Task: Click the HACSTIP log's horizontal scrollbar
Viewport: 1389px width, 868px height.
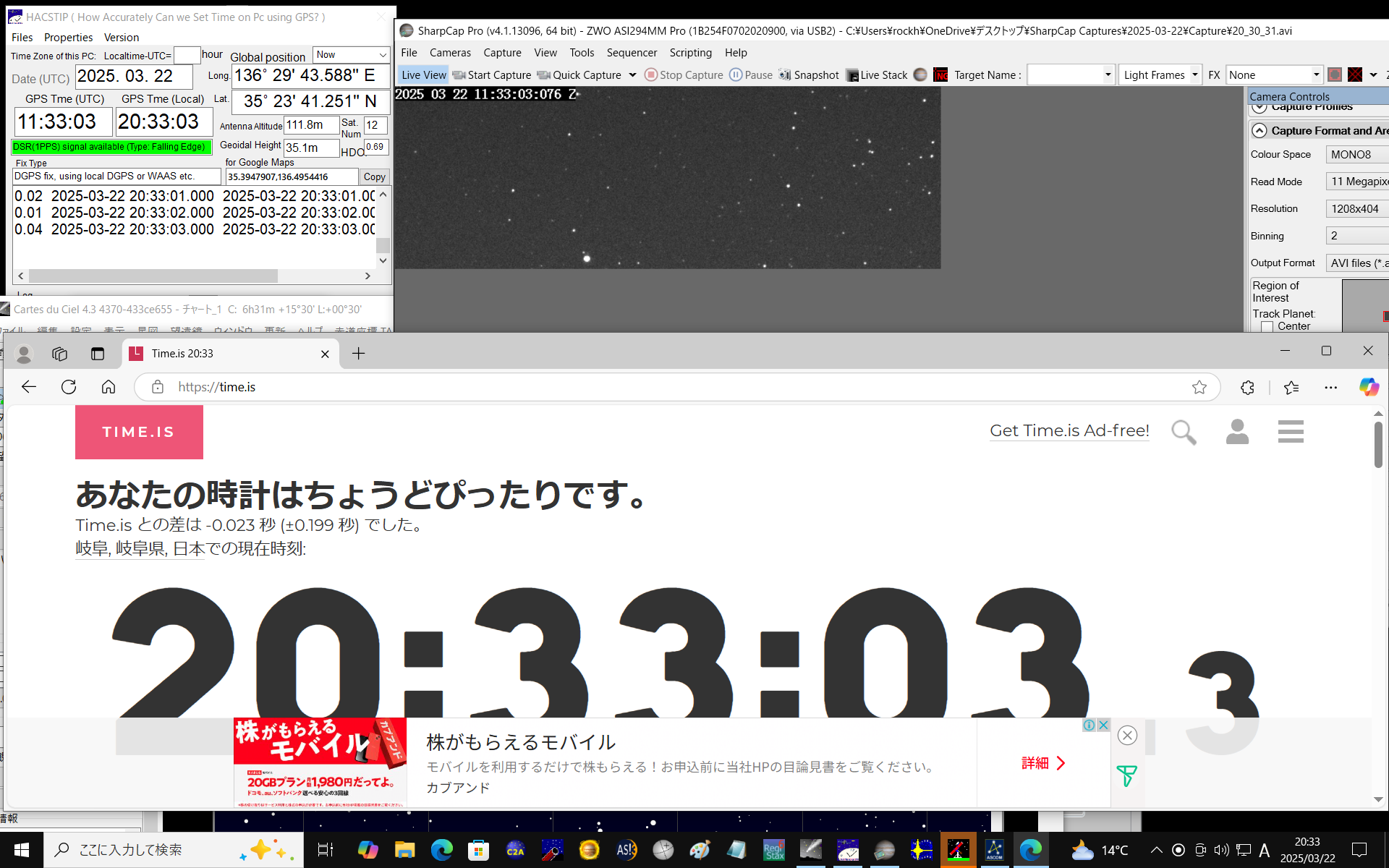Action: [x=153, y=276]
